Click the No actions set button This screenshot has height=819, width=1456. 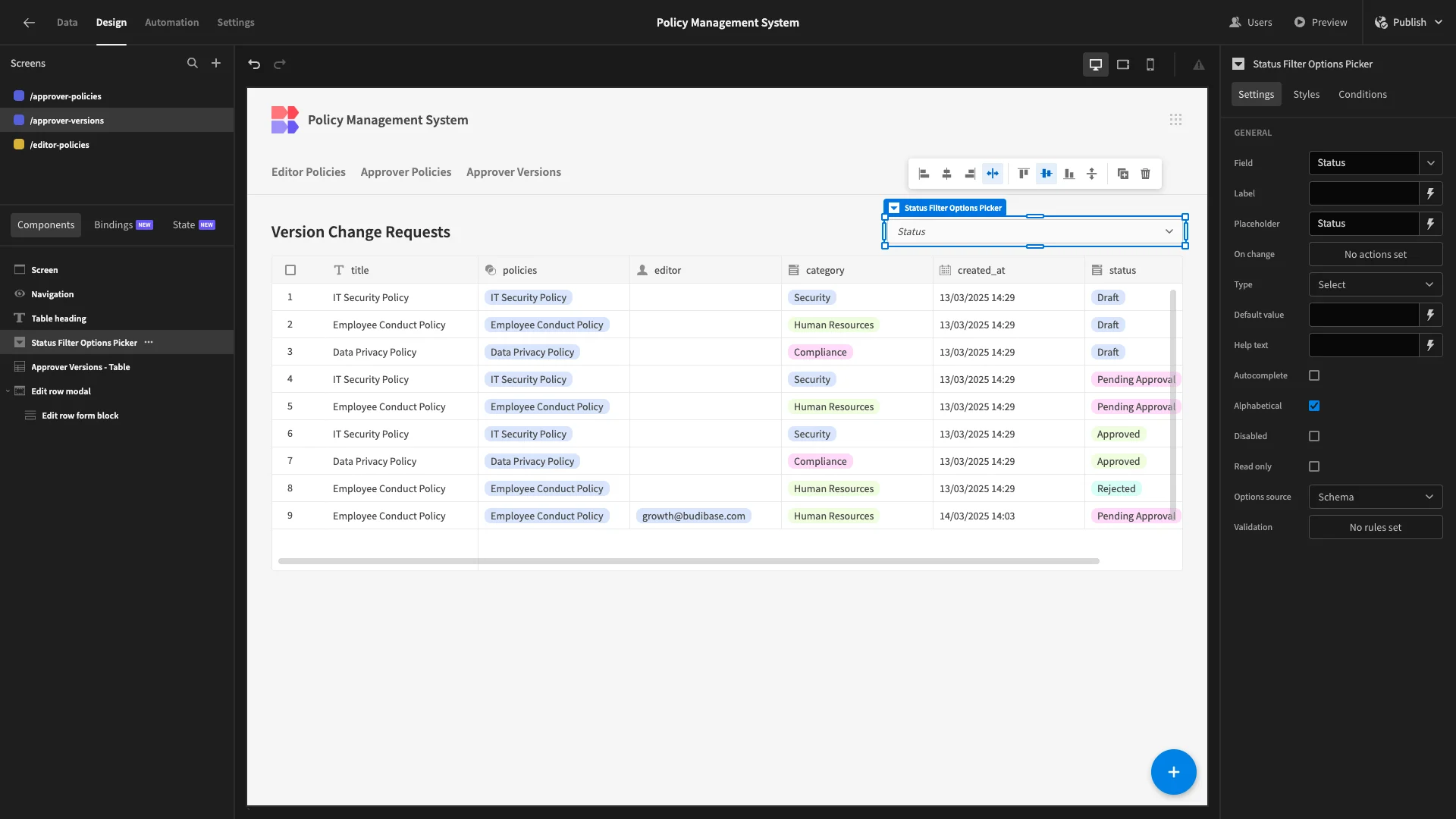point(1376,254)
